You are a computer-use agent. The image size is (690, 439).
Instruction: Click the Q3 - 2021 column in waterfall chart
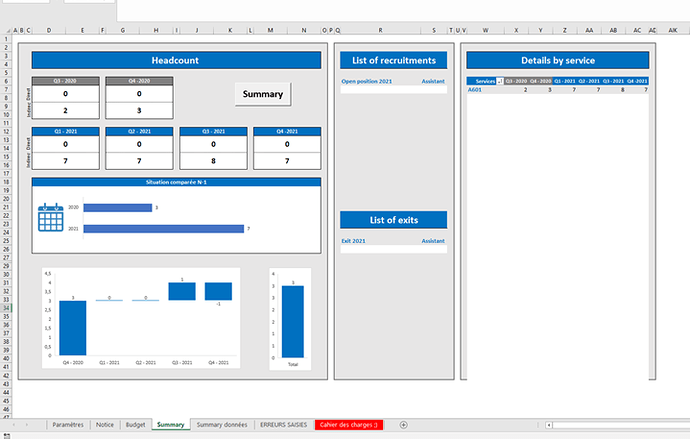pyautogui.click(x=182, y=291)
